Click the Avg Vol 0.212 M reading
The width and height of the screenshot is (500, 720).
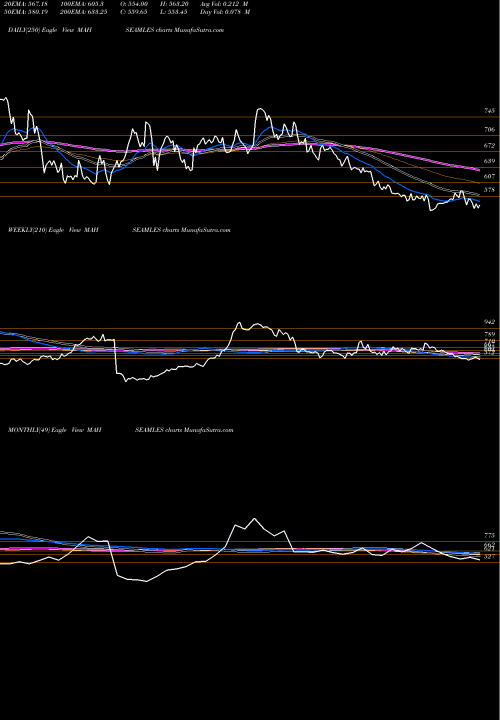(224, 4)
